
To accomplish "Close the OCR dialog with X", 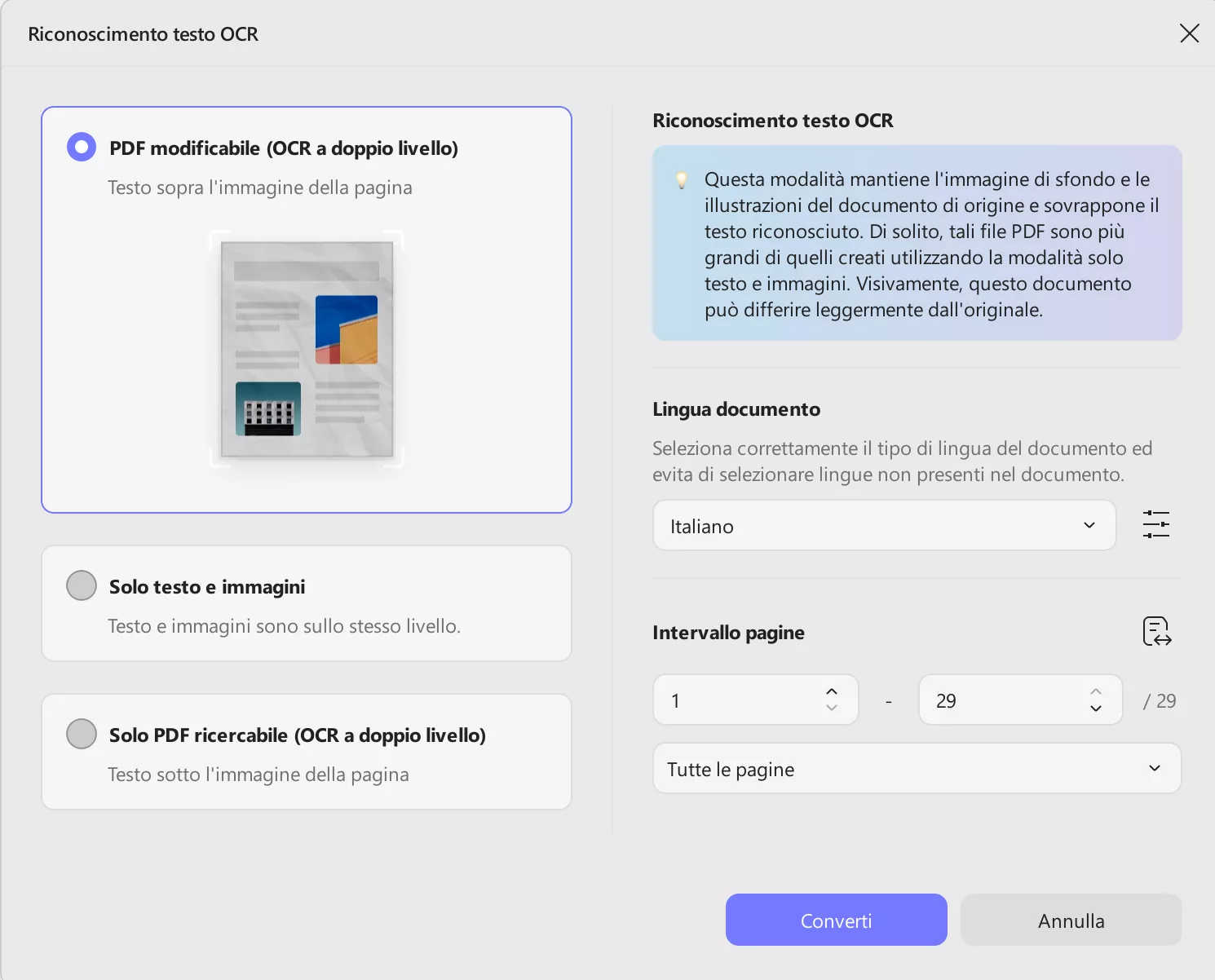I will [1189, 33].
